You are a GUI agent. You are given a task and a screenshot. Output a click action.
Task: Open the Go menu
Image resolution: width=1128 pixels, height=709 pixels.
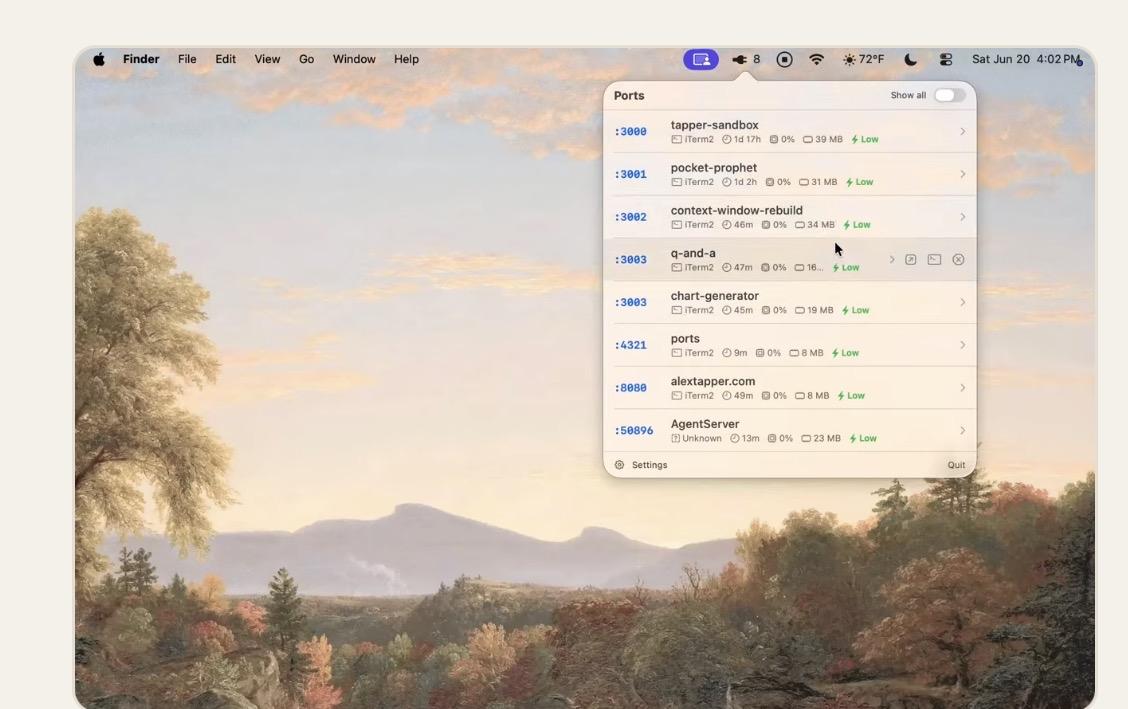[x=306, y=59]
